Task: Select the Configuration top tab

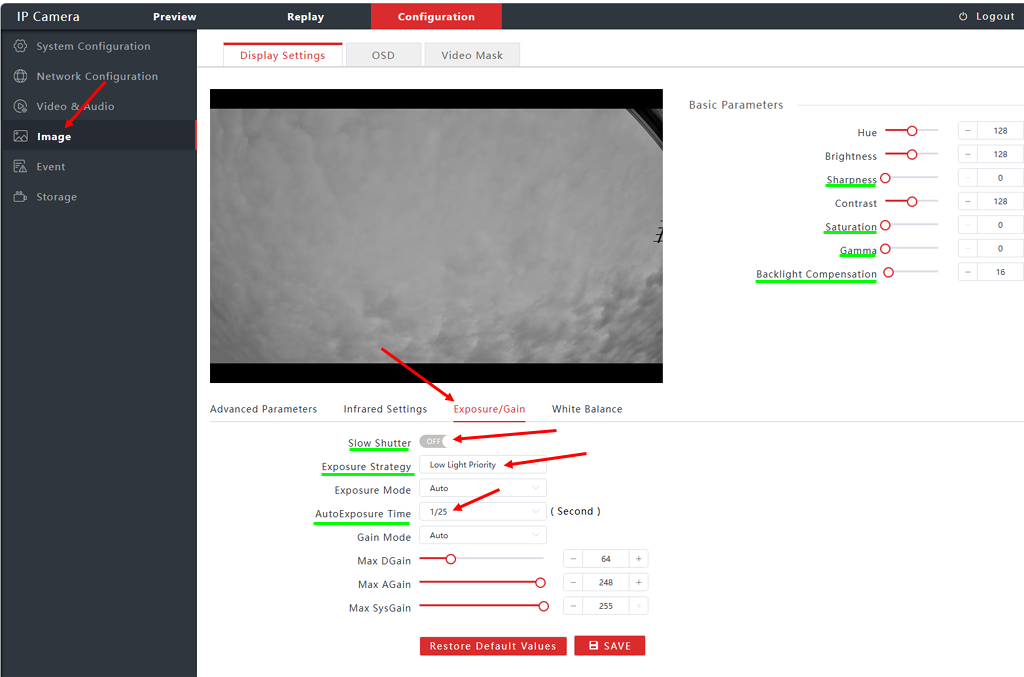Action: click(x=436, y=16)
